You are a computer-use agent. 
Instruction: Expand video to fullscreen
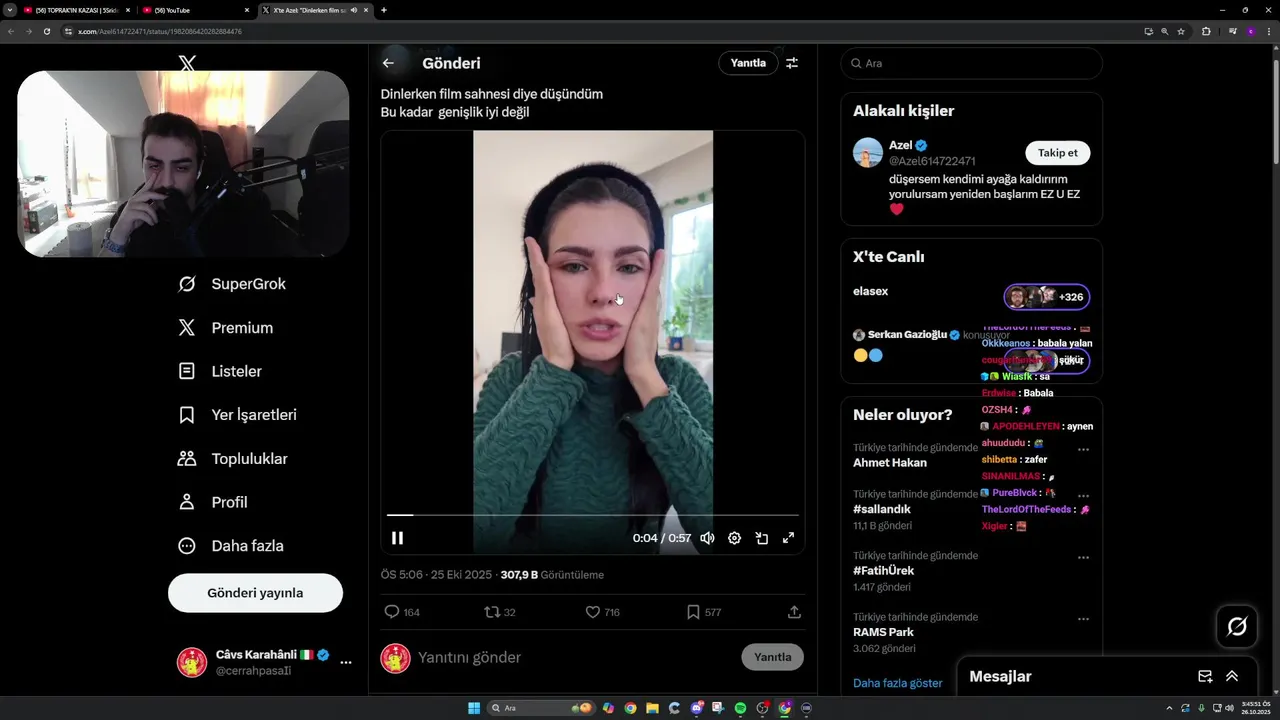tap(788, 538)
